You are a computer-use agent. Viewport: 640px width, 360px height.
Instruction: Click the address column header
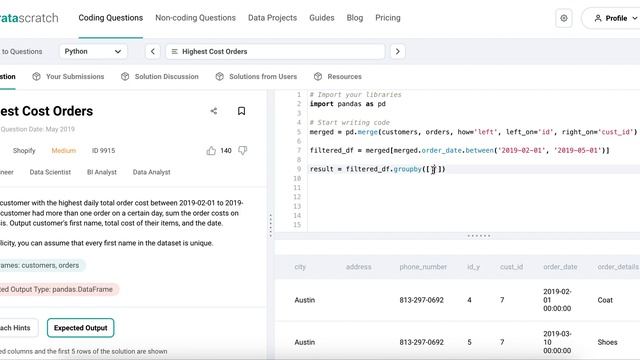(x=358, y=267)
